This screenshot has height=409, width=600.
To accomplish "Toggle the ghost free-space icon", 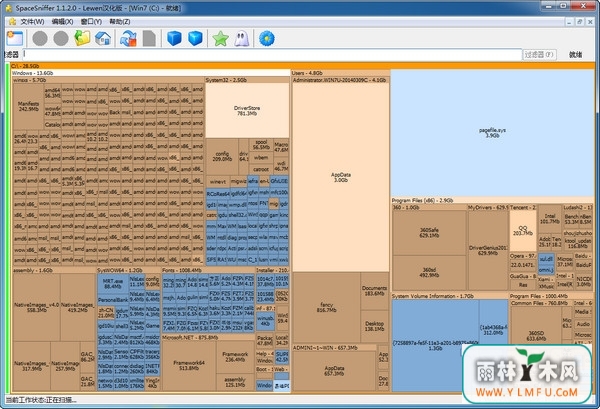I will (x=241, y=38).
